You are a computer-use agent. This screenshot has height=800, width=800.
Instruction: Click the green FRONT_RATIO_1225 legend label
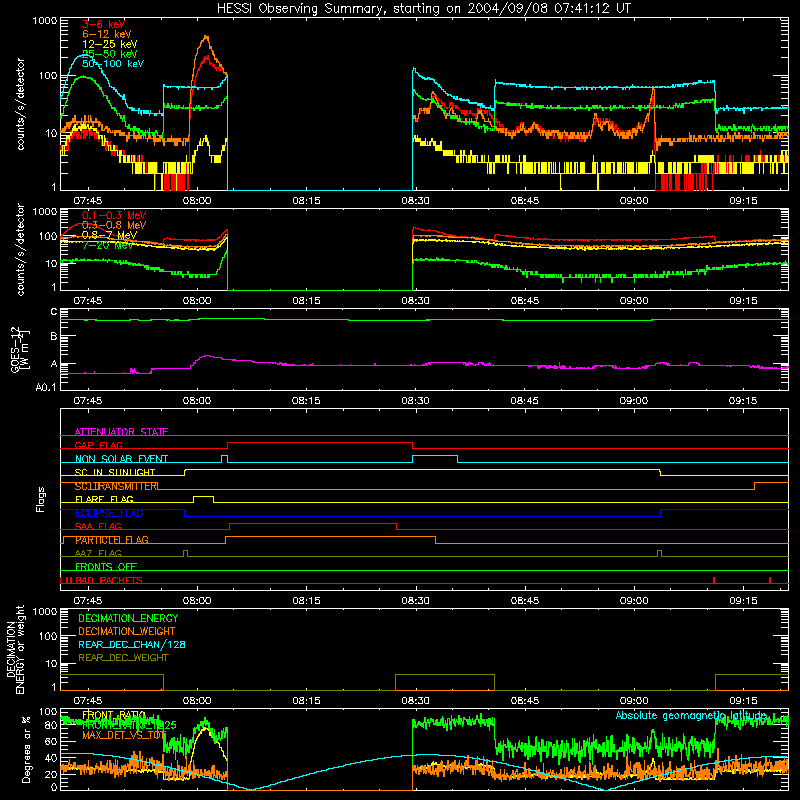129,725
